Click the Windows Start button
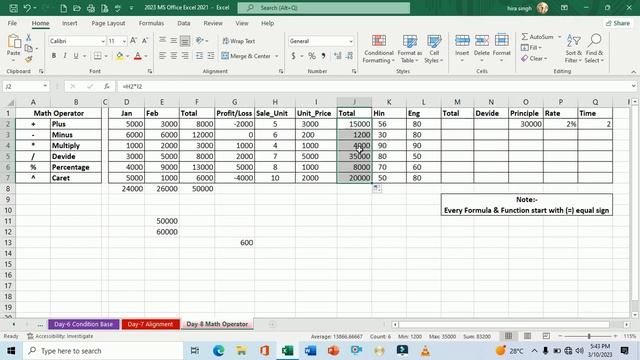The width and height of the screenshot is (640, 360). coord(11,351)
